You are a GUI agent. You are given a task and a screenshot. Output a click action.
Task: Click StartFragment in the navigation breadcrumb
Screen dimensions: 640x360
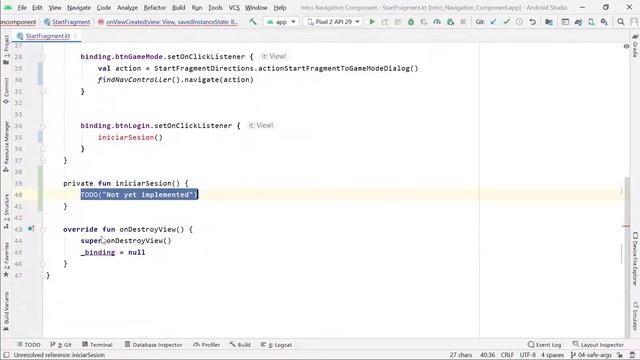point(67,22)
